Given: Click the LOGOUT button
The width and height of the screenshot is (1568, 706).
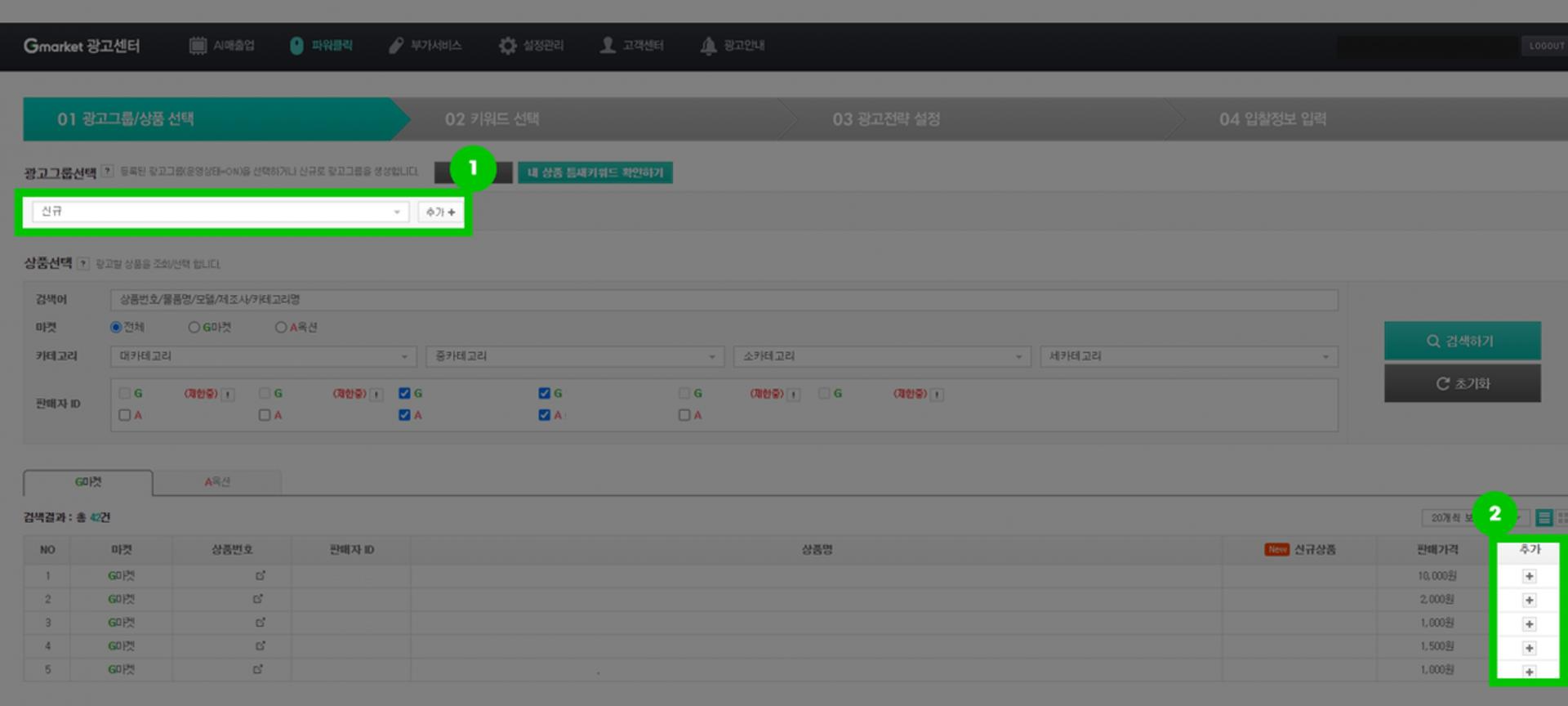Looking at the screenshot, I should pos(1545,46).
